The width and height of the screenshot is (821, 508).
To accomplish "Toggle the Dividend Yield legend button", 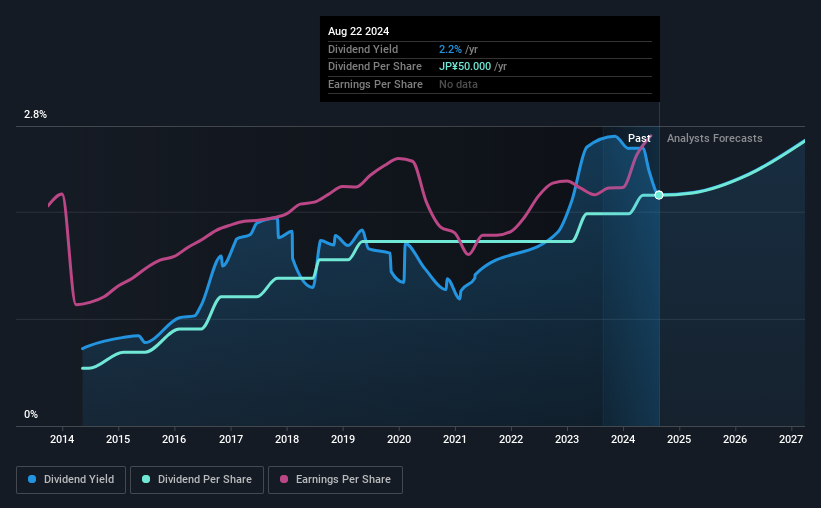I will [x=71, y=480].
